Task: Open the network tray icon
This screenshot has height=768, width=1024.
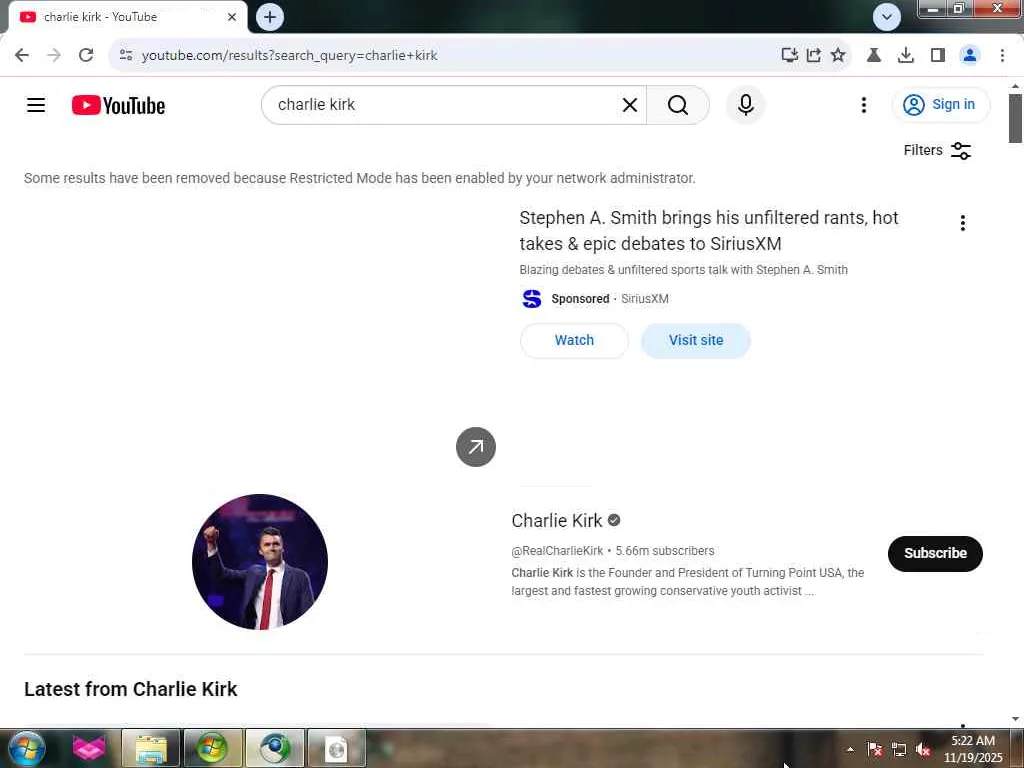Action: click(x=899, y=749)
